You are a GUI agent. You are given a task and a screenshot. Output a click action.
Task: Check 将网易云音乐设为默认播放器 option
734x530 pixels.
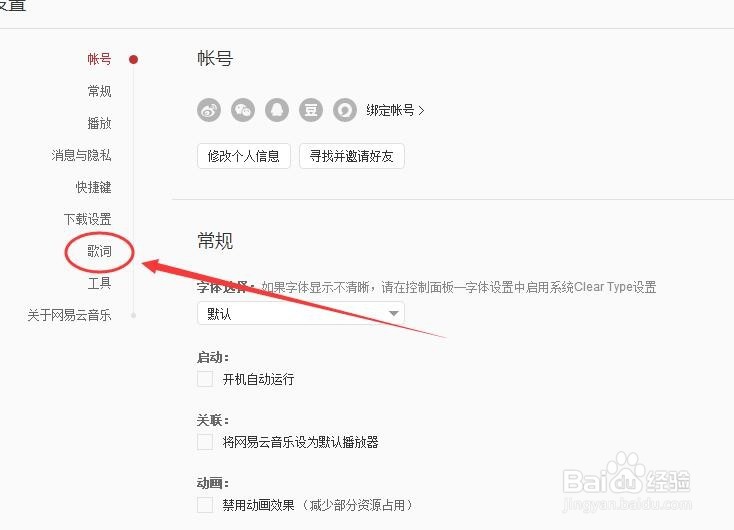point(205,442)
